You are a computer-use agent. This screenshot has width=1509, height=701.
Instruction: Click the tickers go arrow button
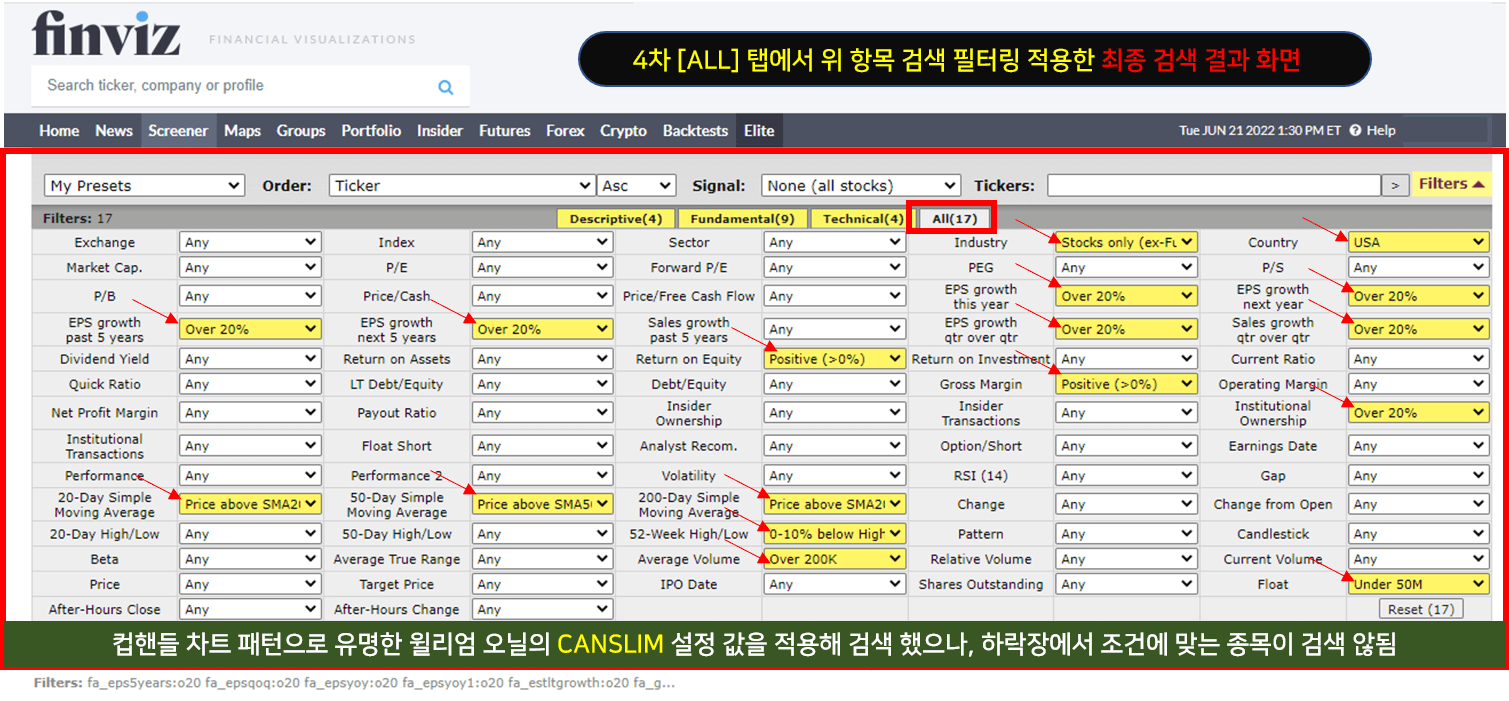tap(1395, 185)
